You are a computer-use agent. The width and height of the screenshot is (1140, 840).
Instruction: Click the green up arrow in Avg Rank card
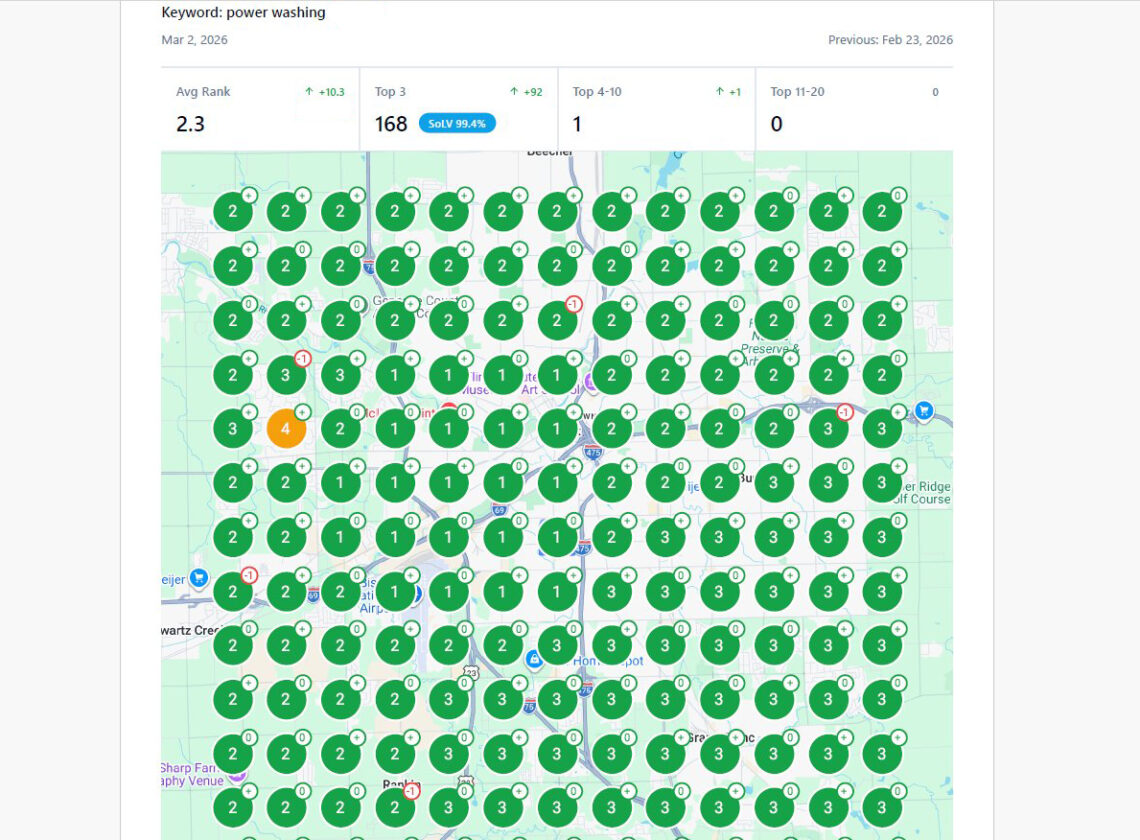tap(309, 92)
